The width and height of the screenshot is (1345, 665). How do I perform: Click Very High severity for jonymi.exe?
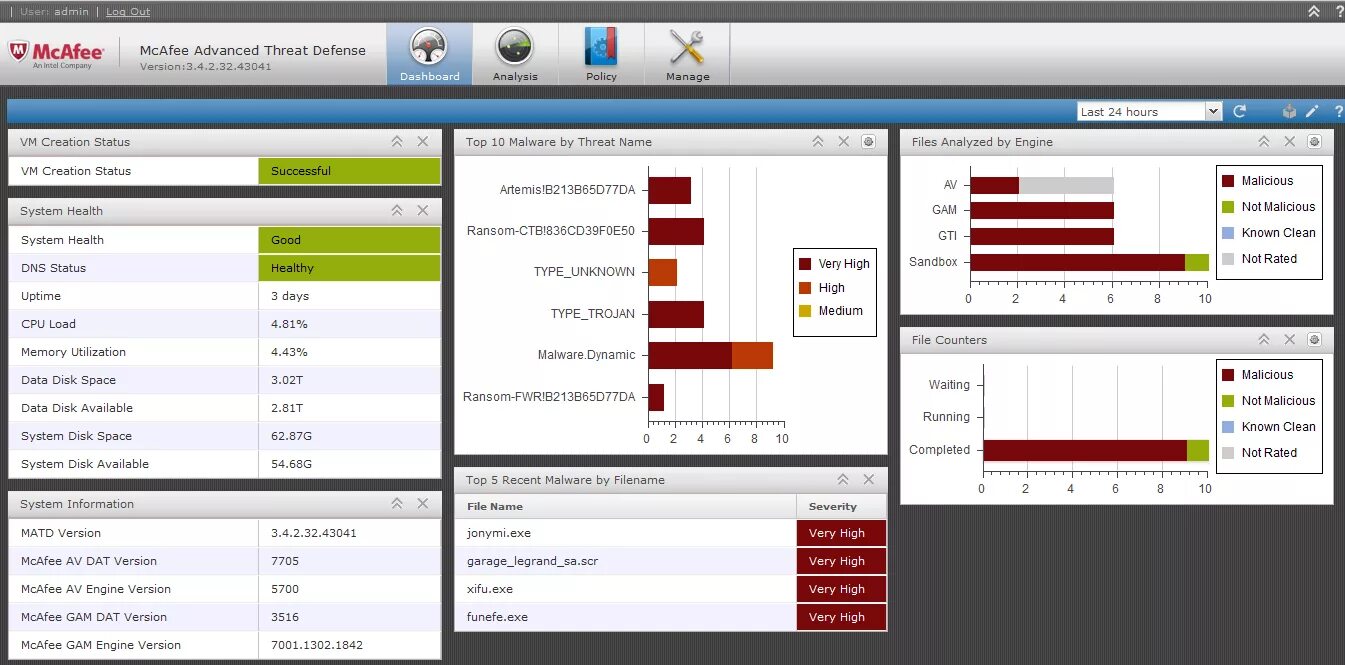click(x=841, y=533)
